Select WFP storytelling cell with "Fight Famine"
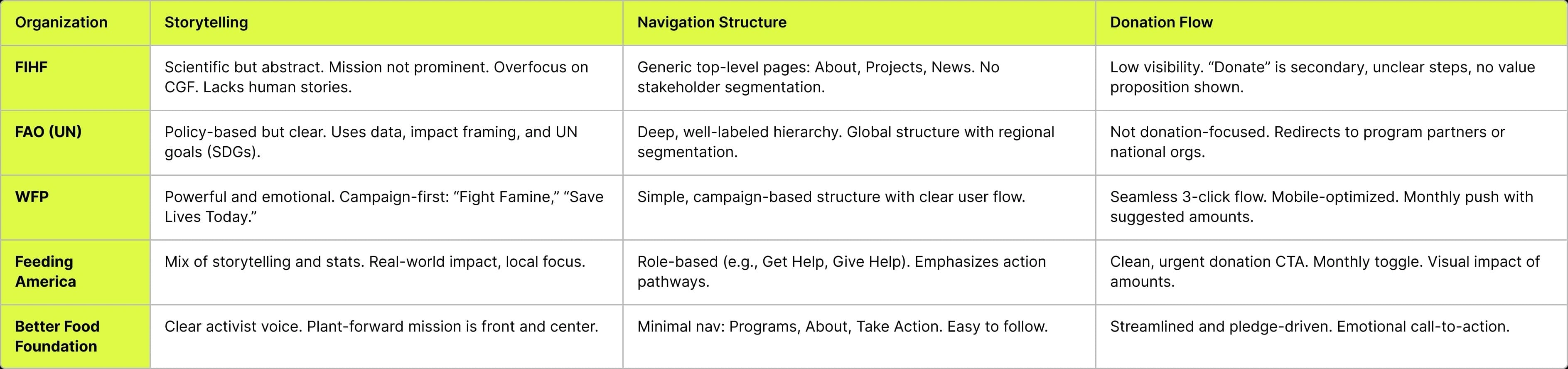This screenshot has height=369, width=1568. point(383,207)
